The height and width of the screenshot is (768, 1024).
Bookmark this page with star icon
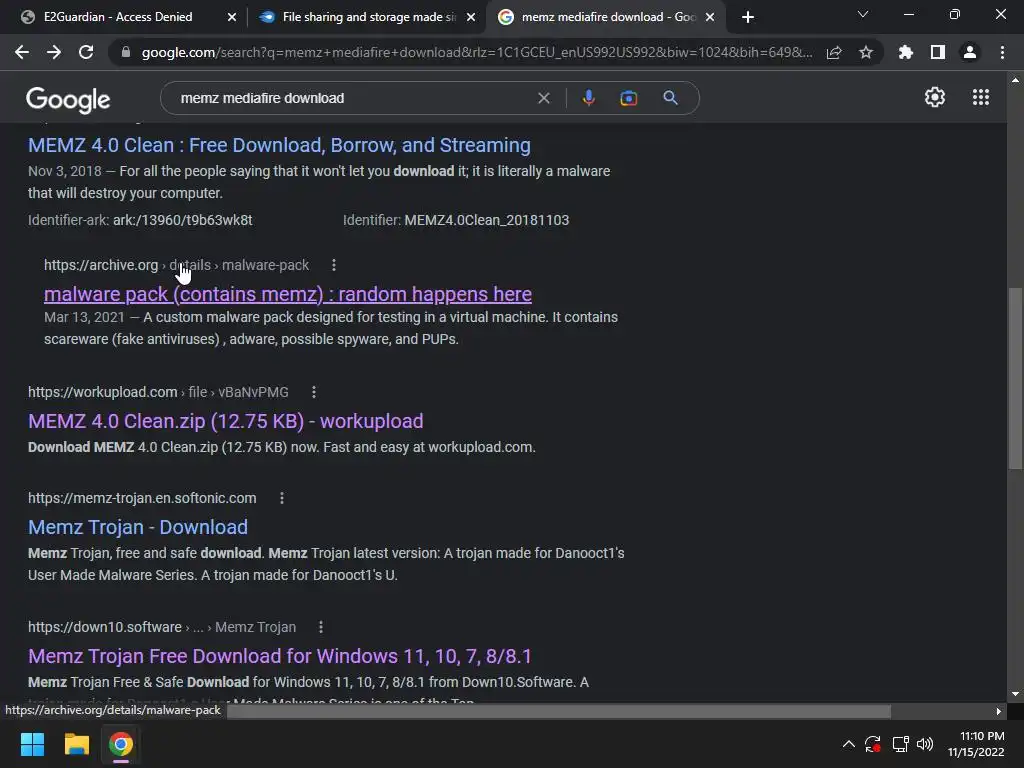click(x=866, y=52)
